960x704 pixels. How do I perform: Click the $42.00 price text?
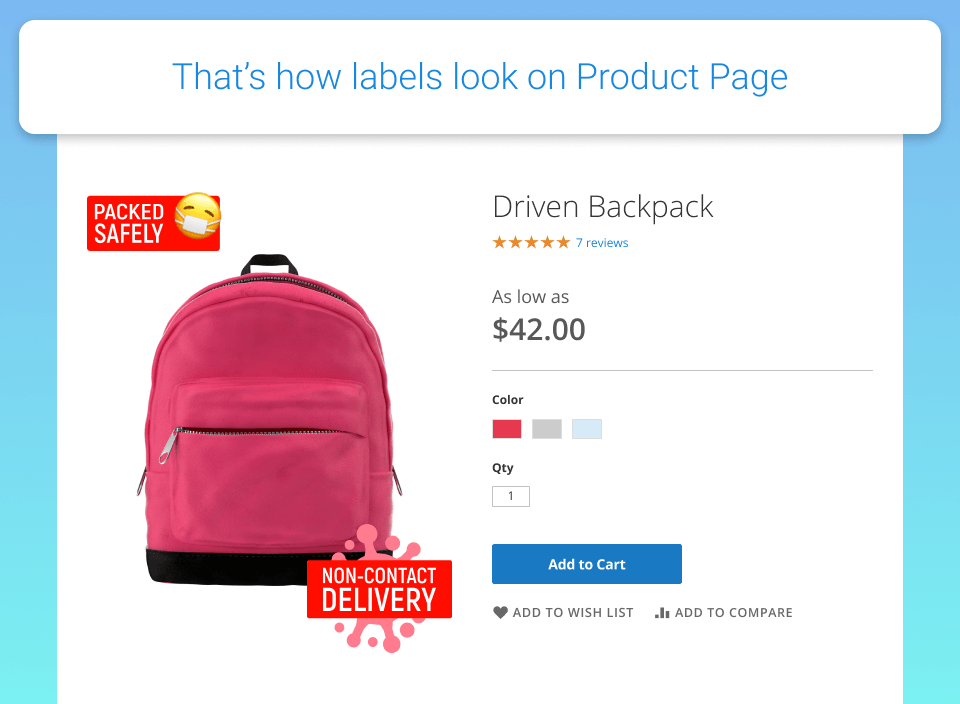[x=539, y=329]
